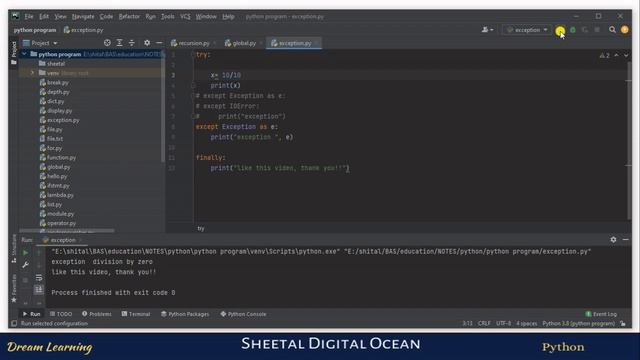Go to next highlighted error arrow

tap(626, 55)
